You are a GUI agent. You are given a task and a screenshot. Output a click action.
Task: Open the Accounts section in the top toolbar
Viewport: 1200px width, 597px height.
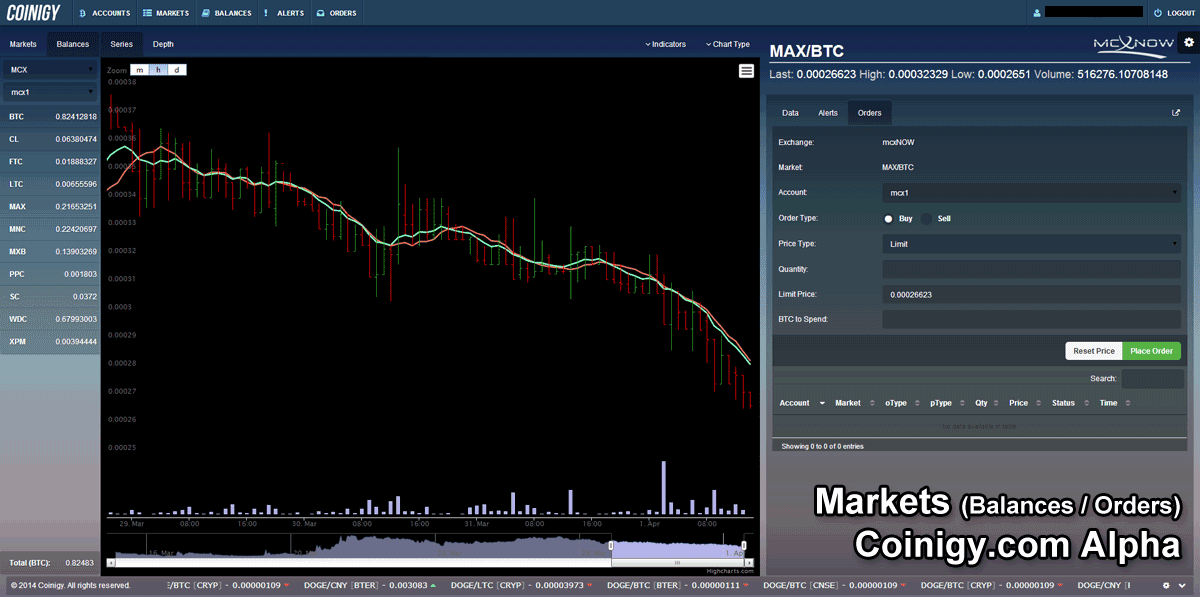[104, 13]
